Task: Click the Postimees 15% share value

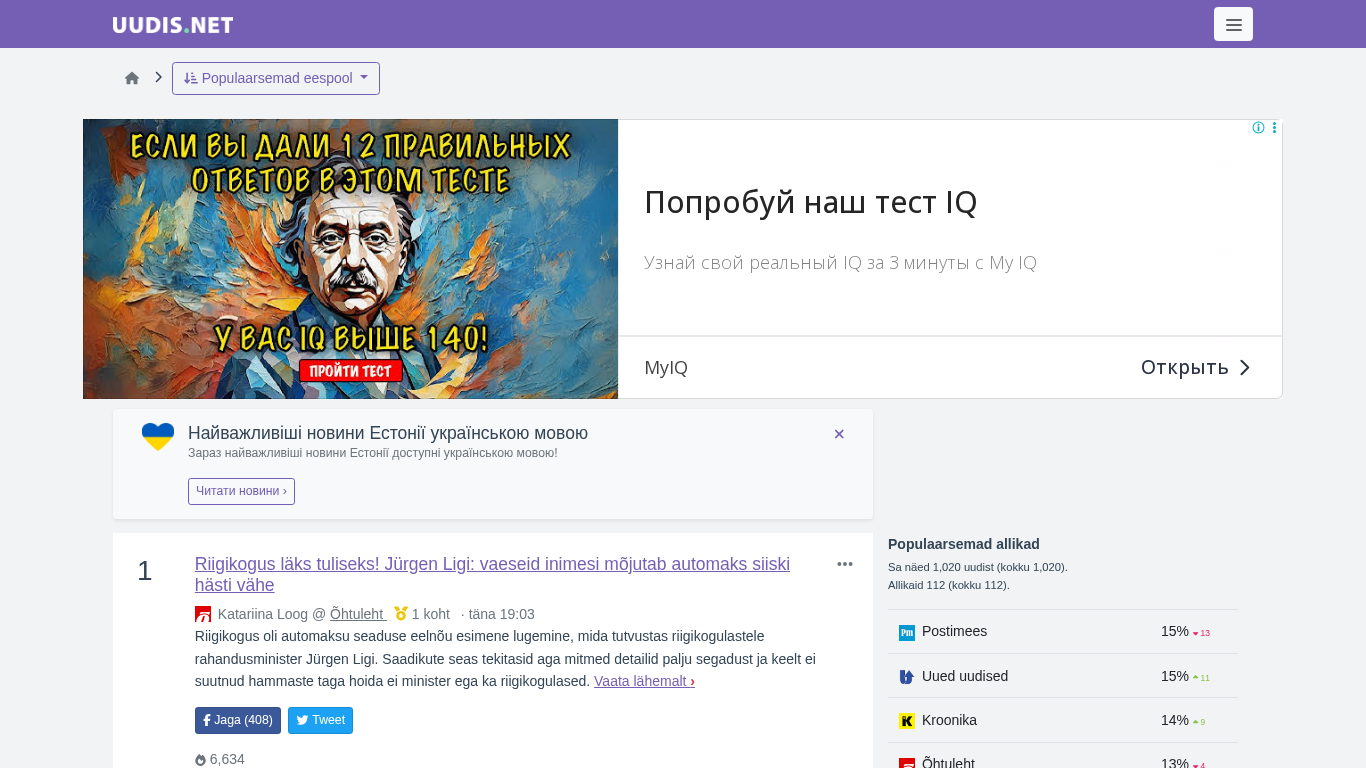Action: (1175, 632)
